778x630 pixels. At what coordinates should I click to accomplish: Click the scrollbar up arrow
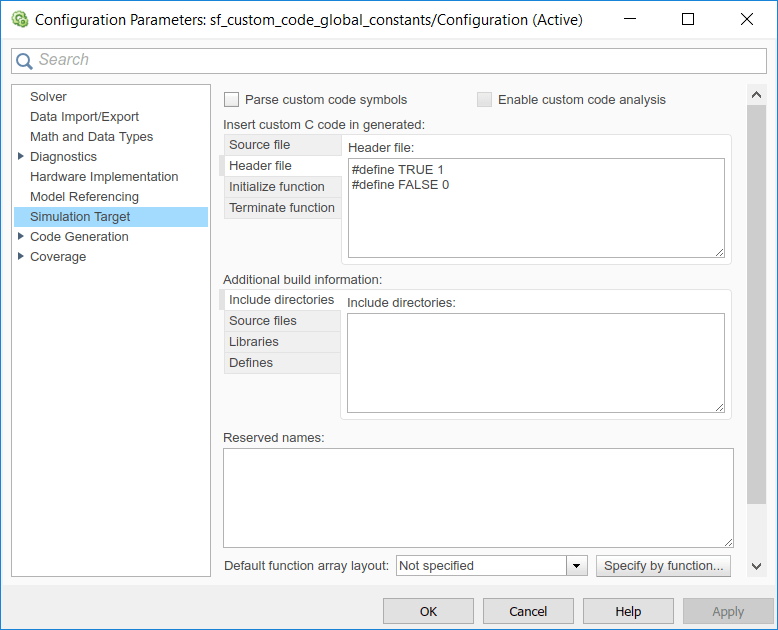(756, 94)
